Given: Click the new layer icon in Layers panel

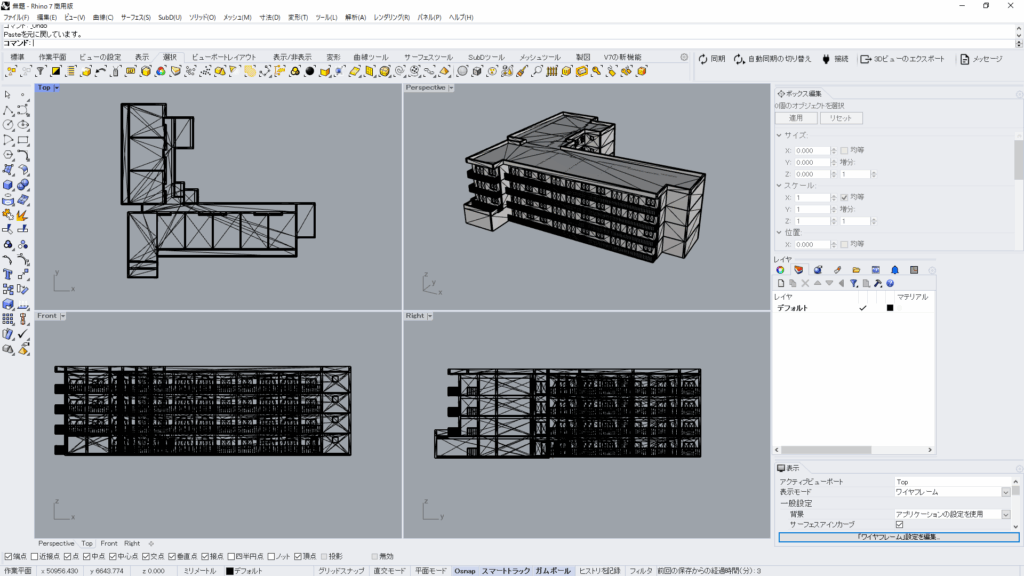Looking at the screenshot, I should pyautogui.click(x=780, y=283).
